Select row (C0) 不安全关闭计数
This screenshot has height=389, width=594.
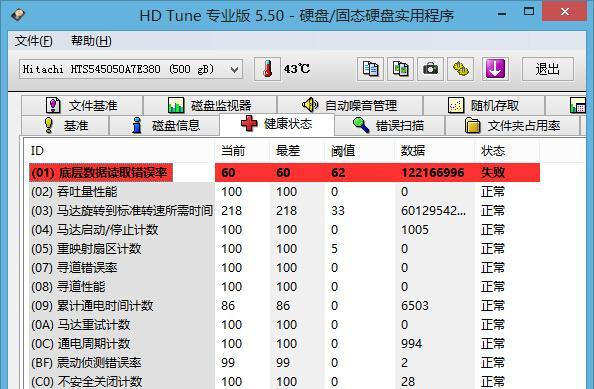284,381
